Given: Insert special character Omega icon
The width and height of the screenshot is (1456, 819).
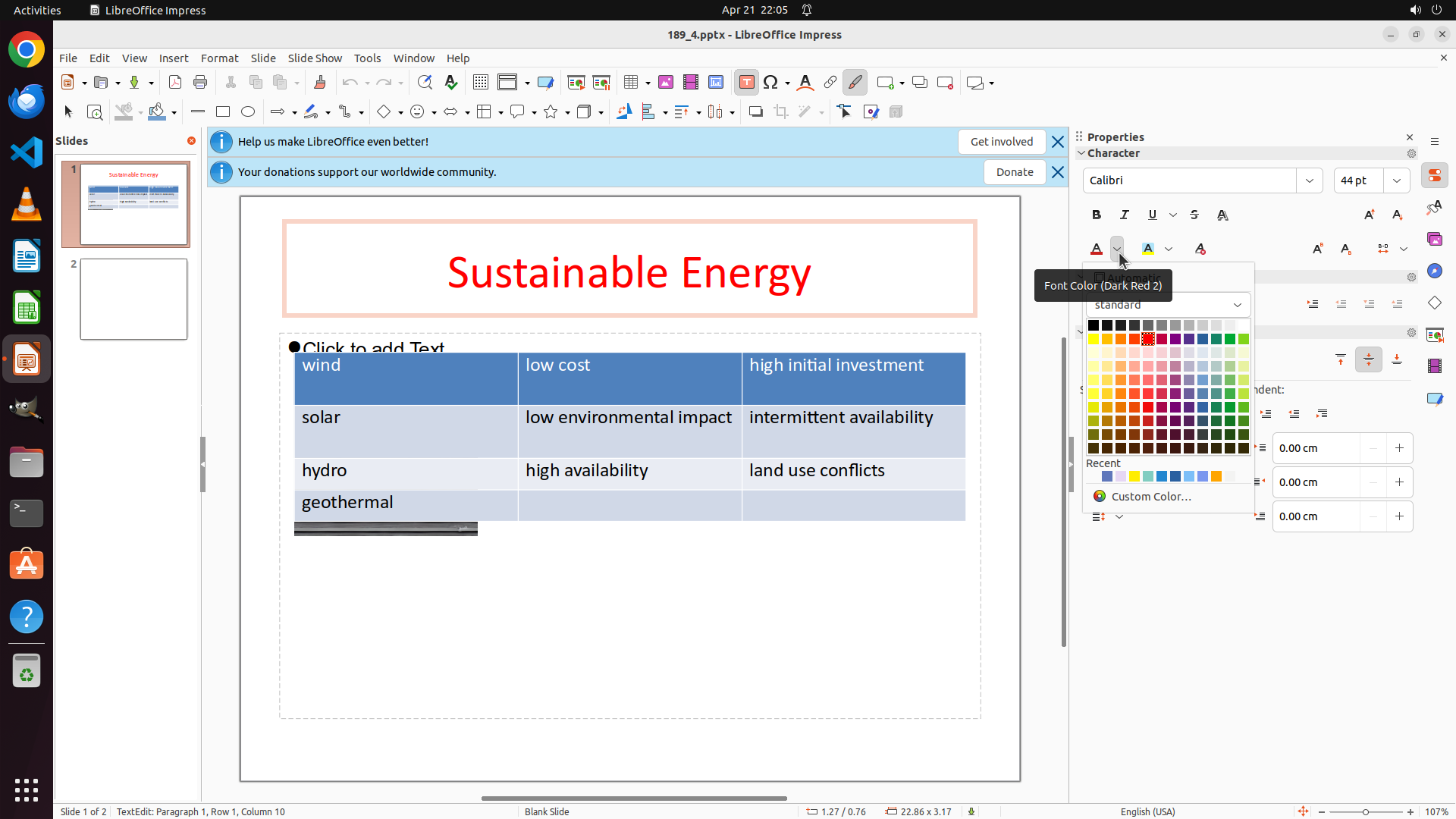Looking at the screenshot, I should (x=770, y=83).
